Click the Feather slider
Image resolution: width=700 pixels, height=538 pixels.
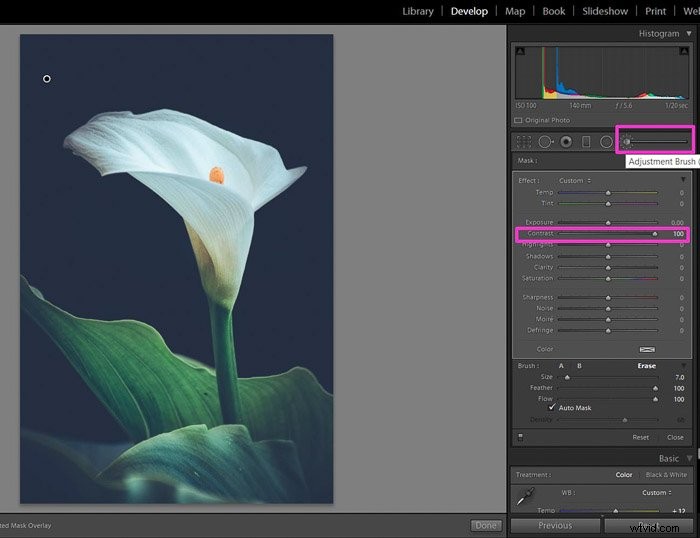coord(608,388)
